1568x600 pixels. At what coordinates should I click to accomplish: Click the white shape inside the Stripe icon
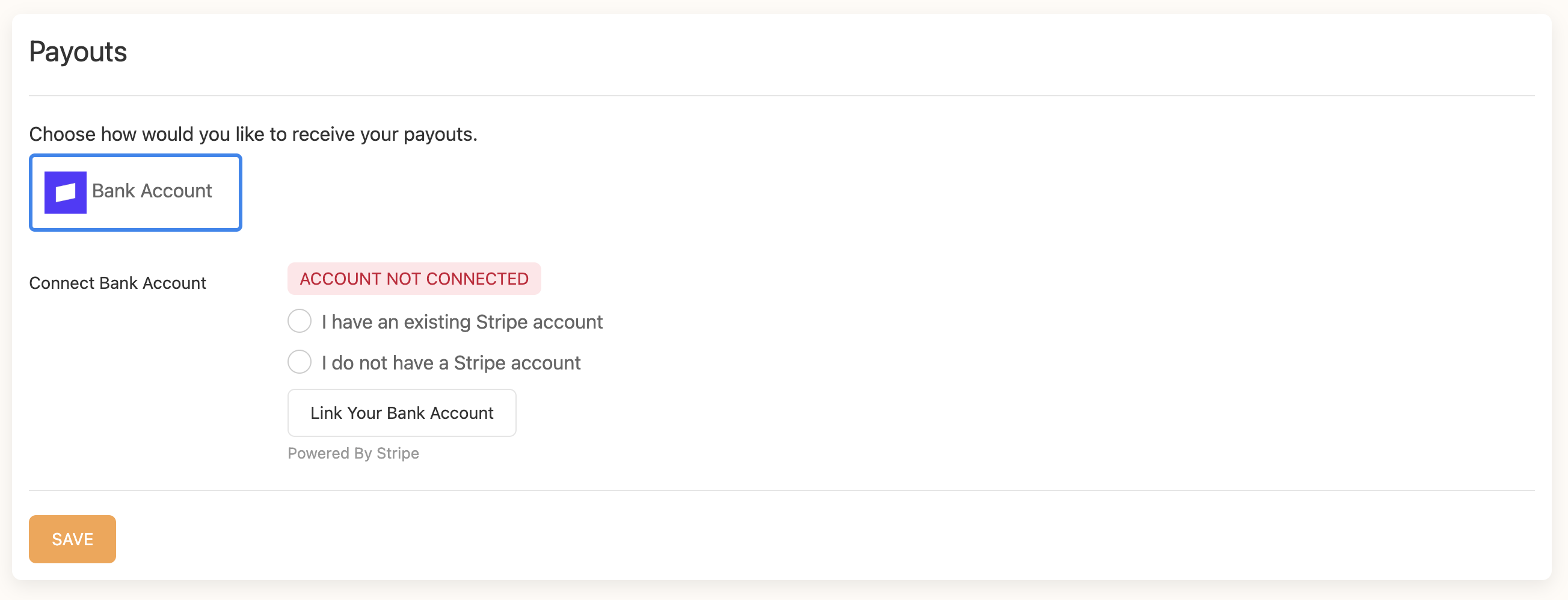(66, 193)
